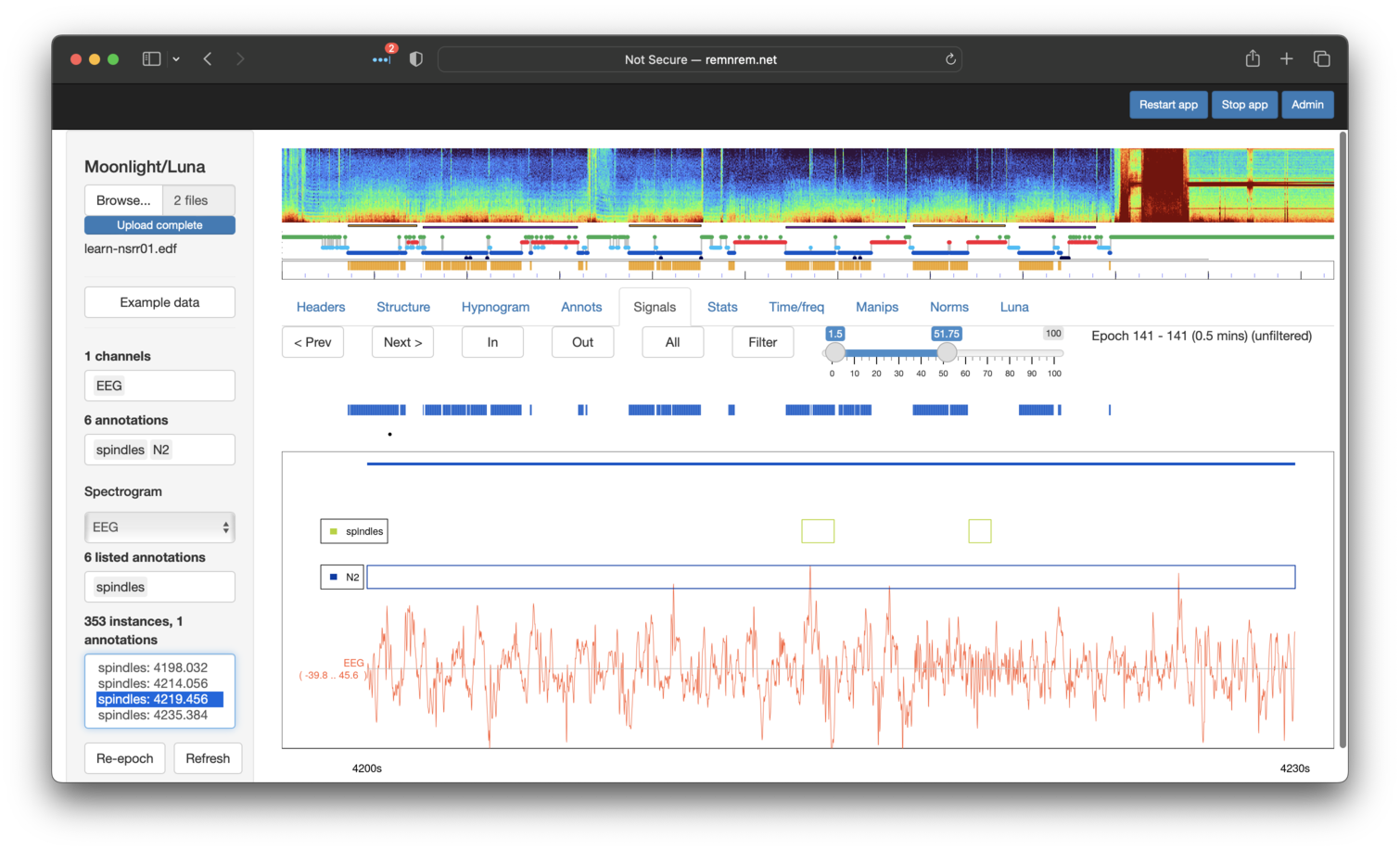1400x851 pixels.
Task: Switch to the Hypnogram tab
Action: click(x=495, y=307)
